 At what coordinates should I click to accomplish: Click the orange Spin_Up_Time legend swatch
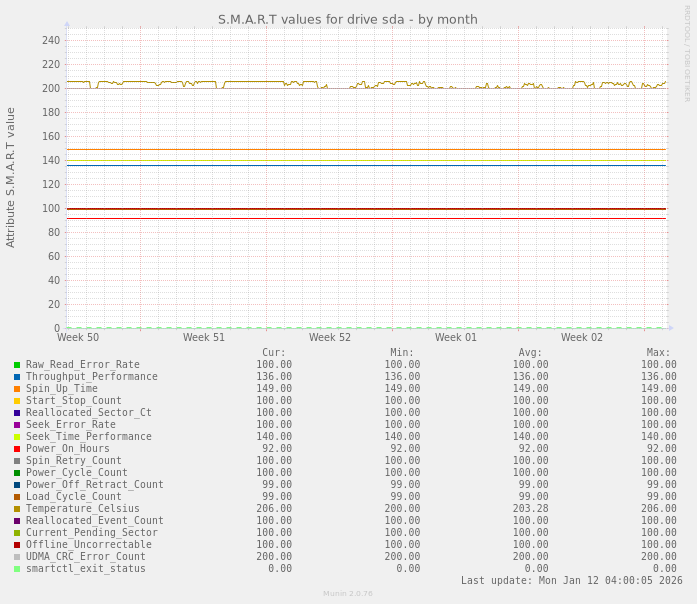(x=17, y=389)
